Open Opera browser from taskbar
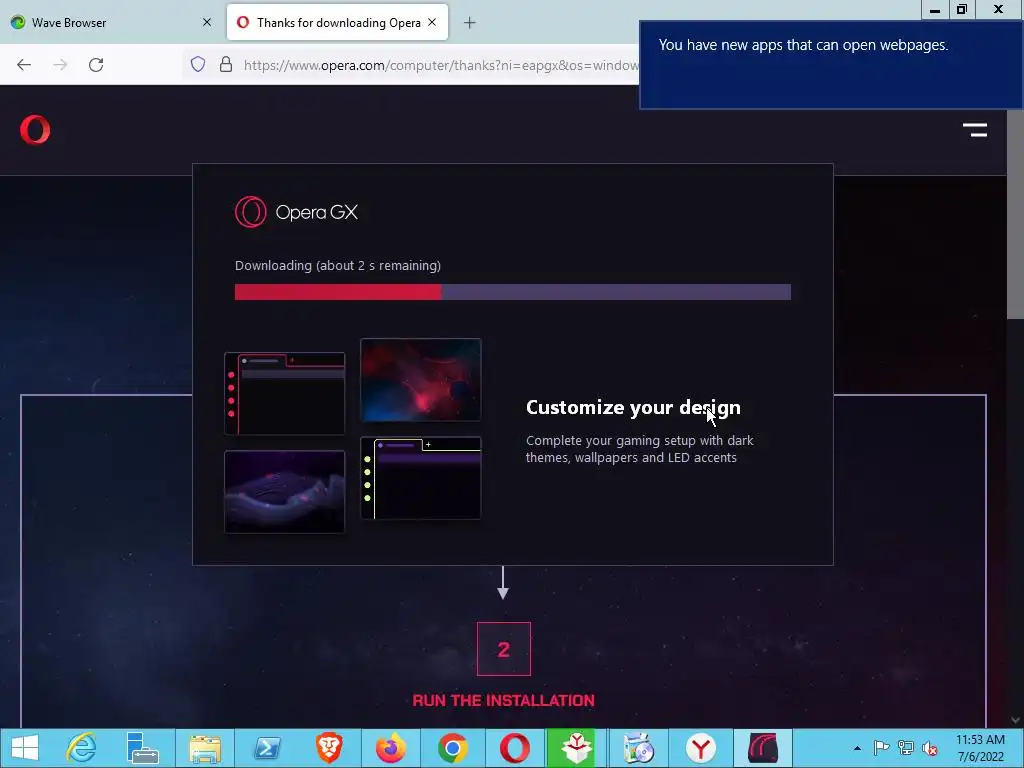The width and height of the screenshot is (1024, 768). [x=515, y=748]
